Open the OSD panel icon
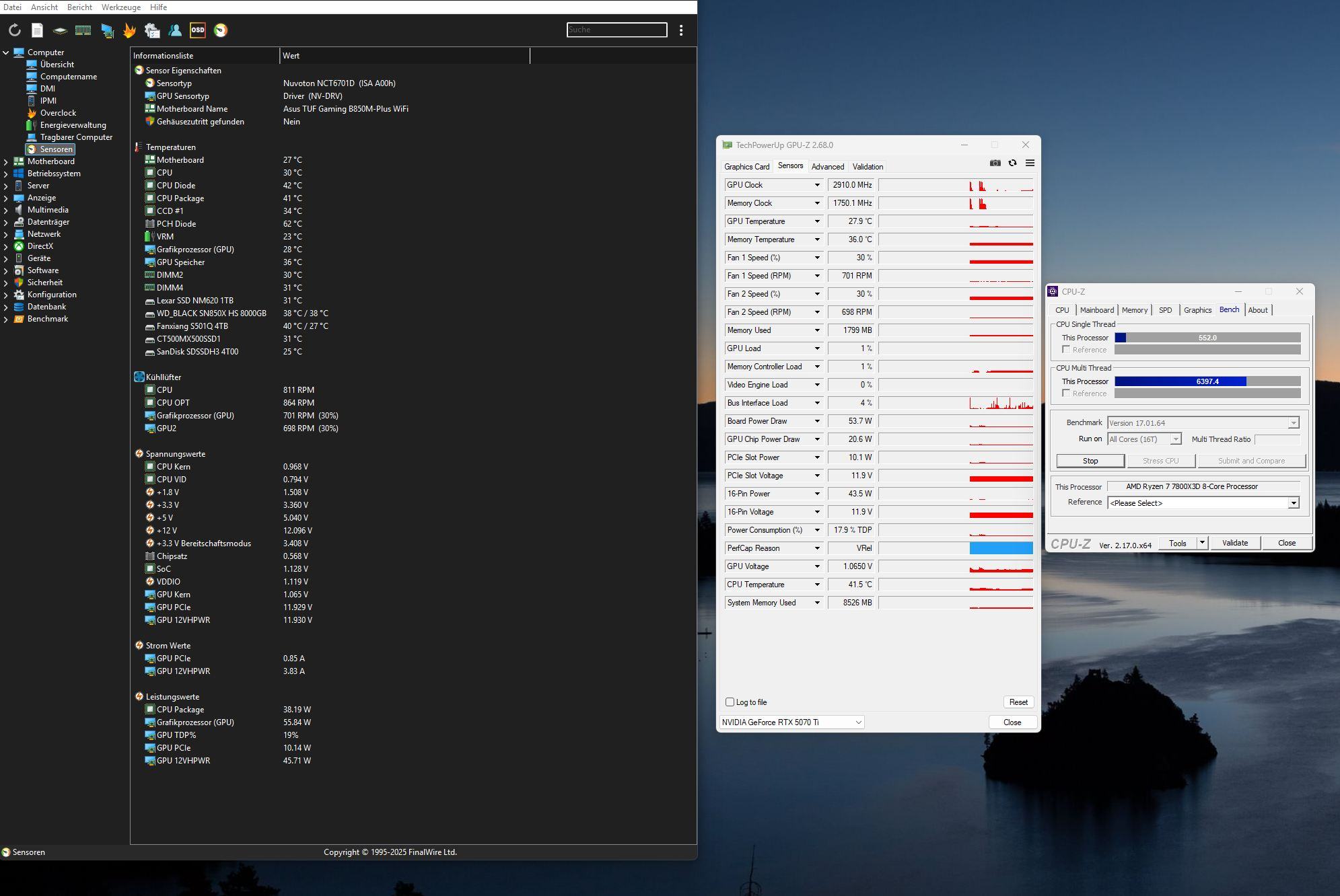Image resolution: width=1340 pixels, height=896 pixels. [197, 30]
